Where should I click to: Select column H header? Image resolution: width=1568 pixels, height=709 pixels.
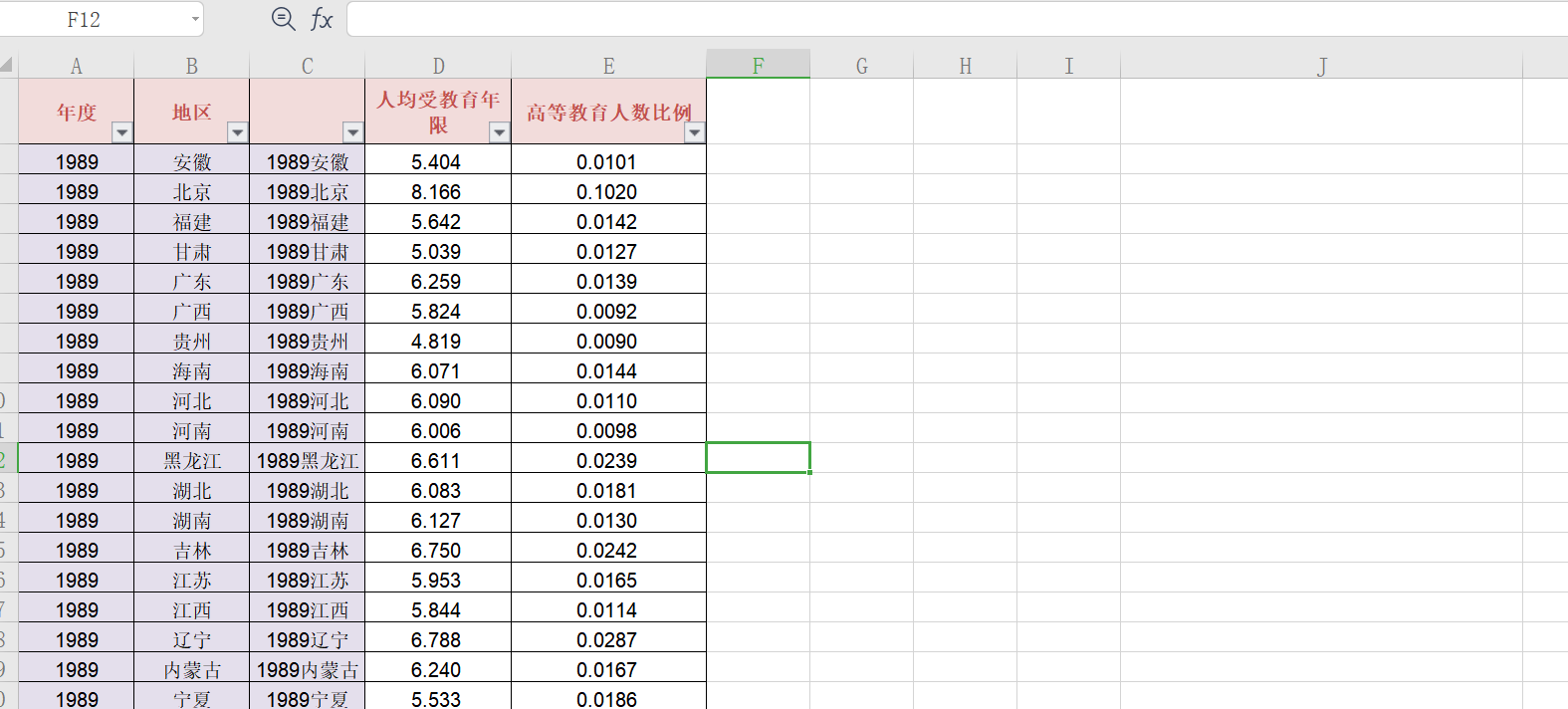tap(966, 66)
